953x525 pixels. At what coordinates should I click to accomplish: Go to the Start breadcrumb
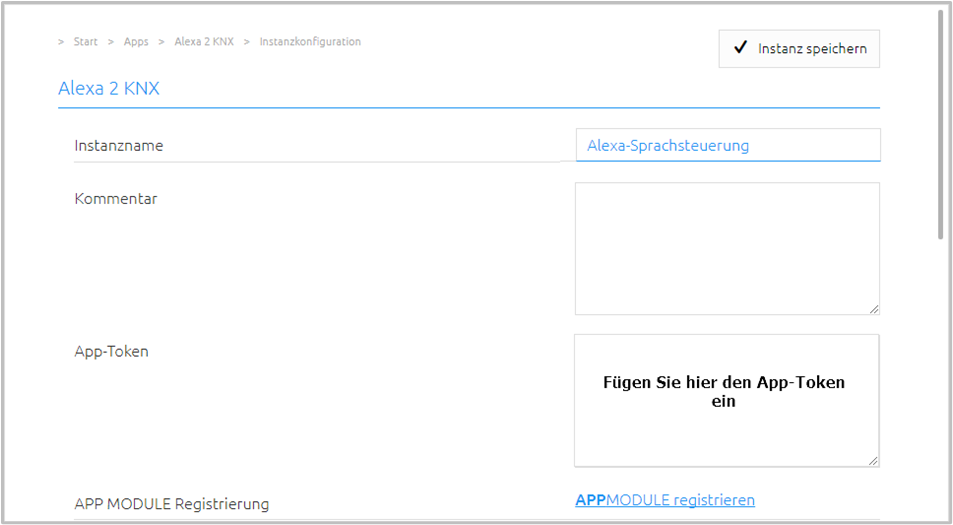click(86, 42)
